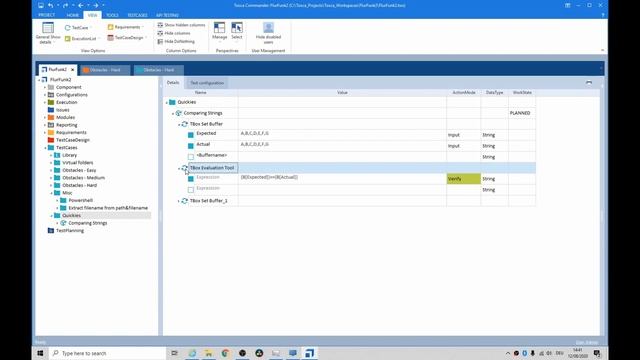
Task: Click the navigate Back arrow in title bar
Action: pyautogui.click(x=81, y=5)
